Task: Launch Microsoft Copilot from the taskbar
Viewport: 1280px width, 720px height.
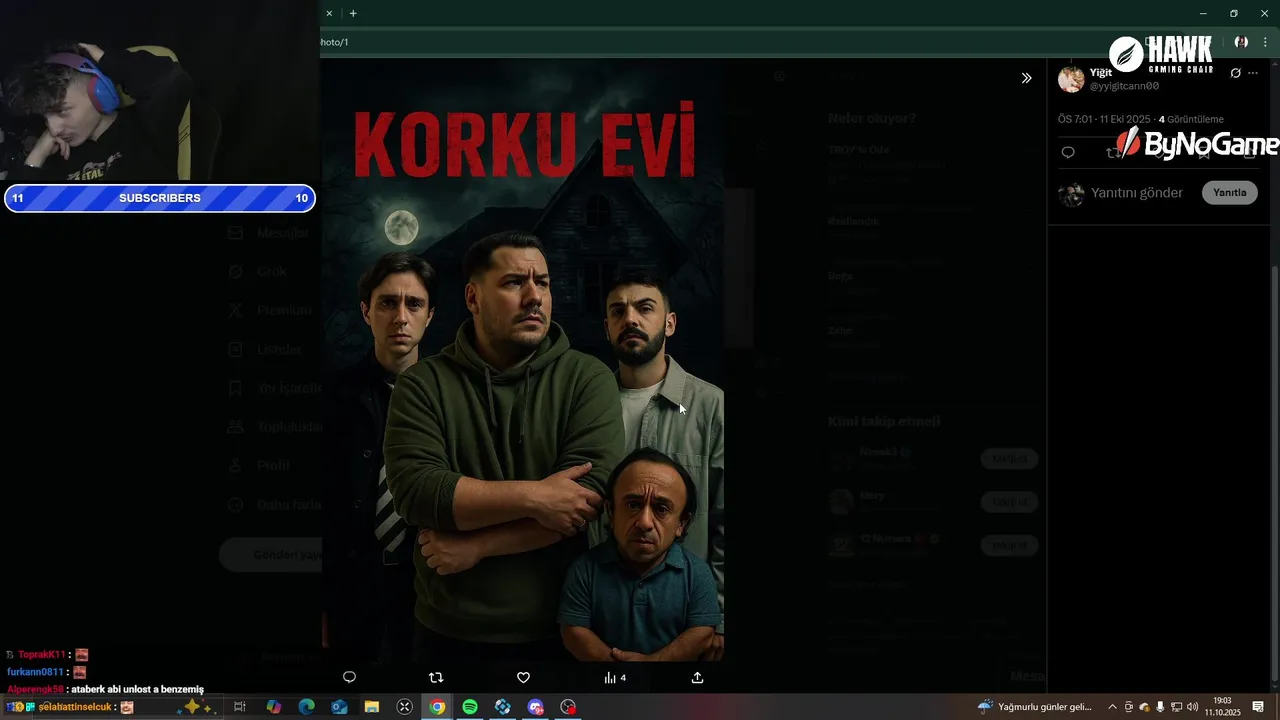Action: tap(274, 707)
